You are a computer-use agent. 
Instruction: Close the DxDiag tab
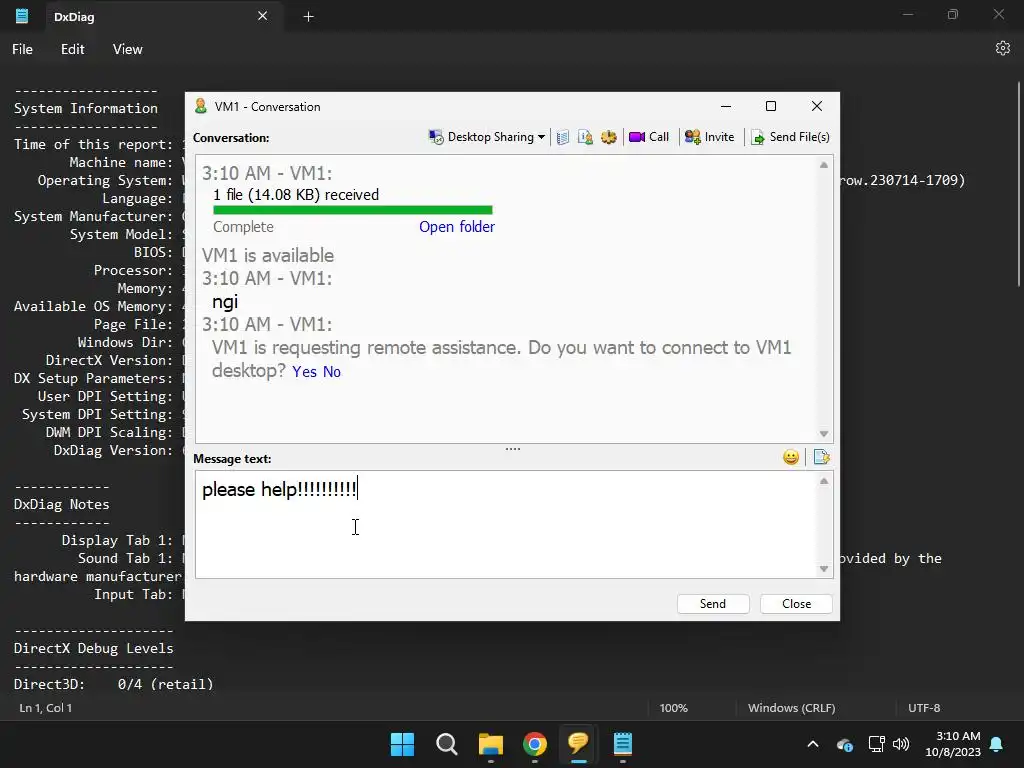point(263,16)
